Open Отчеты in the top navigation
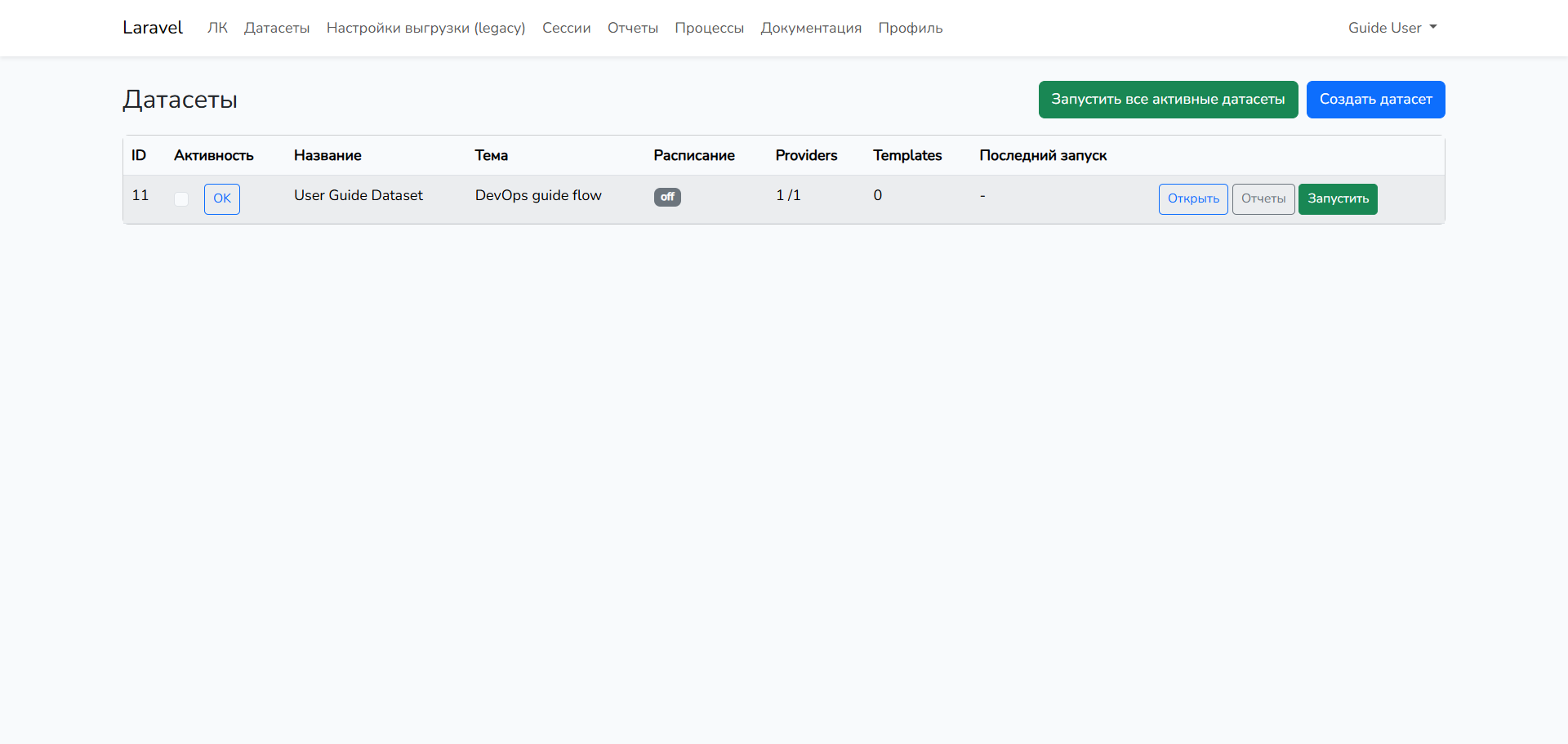 (x=632, y=28)
